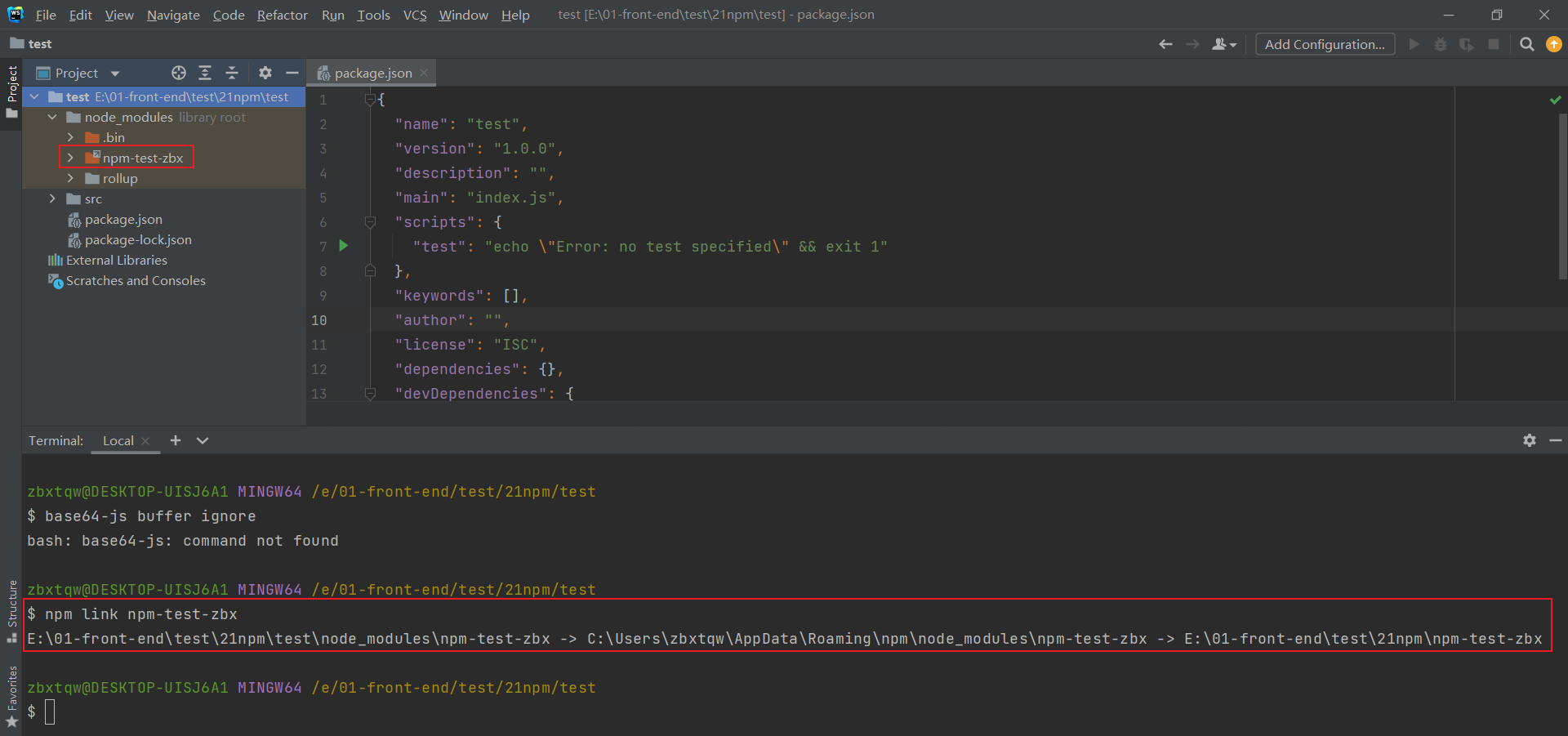Click Expand All icon in Project panel
The width and height of the screenshot is (1568, 736).
pyautogui.click(x=205, y=73)
